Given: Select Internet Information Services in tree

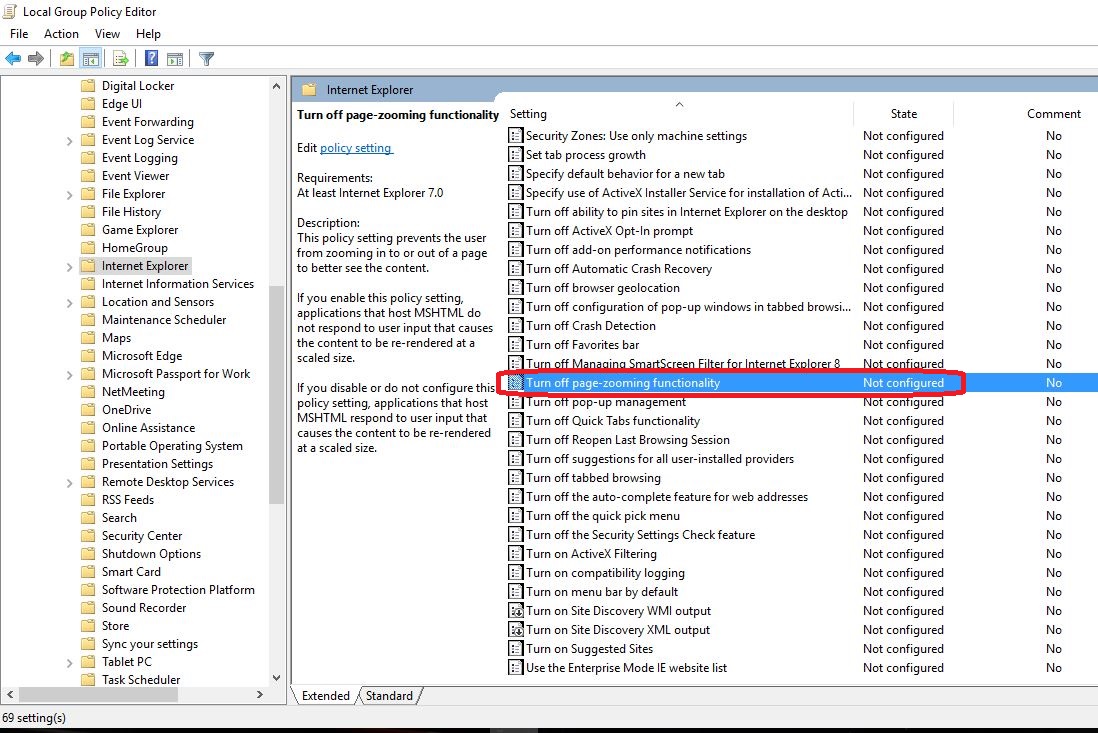Looking at the screenshot, I should click(178, 284).
